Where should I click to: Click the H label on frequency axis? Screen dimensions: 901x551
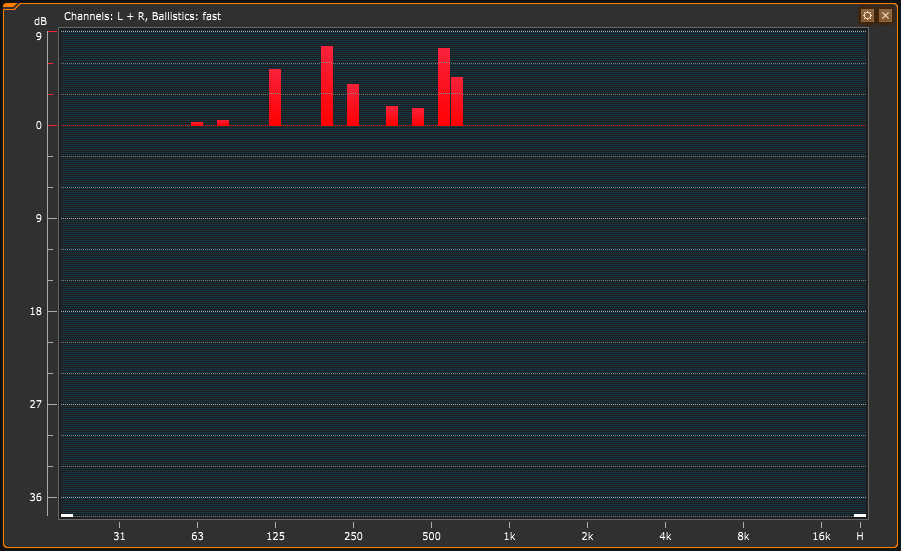[860, 536]
